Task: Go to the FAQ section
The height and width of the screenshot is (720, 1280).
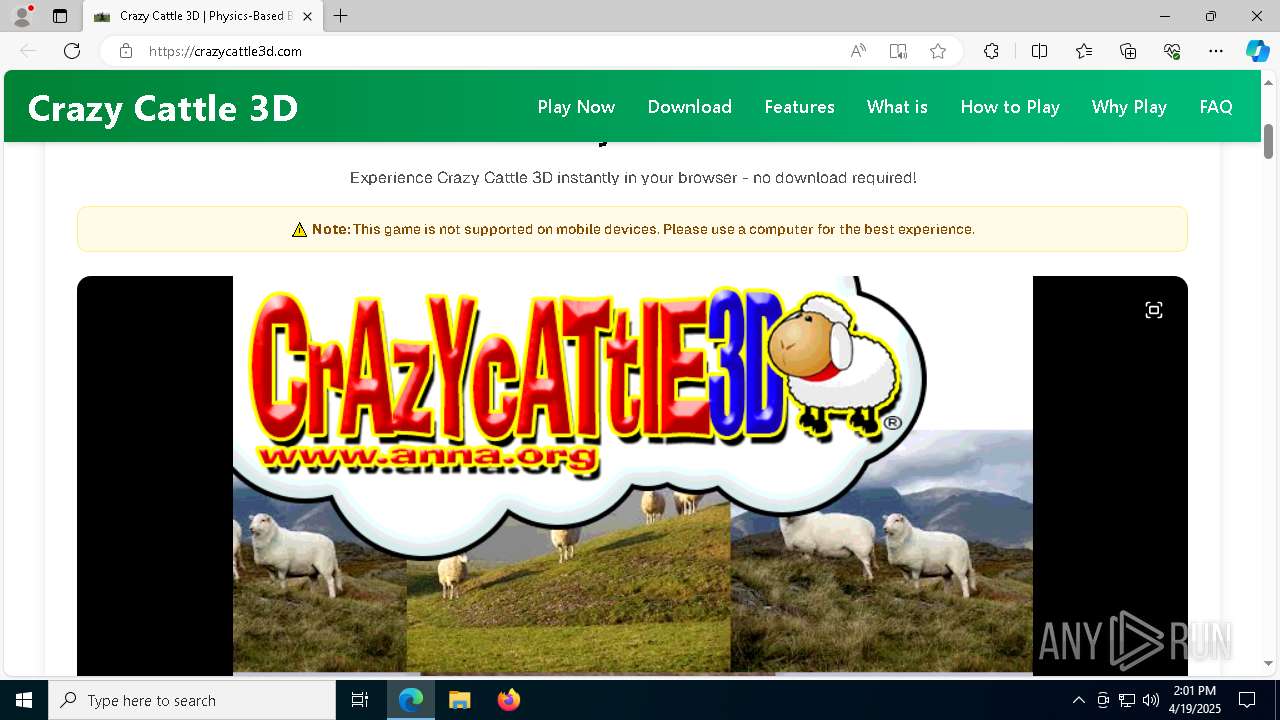Action: click(1216, 107)
